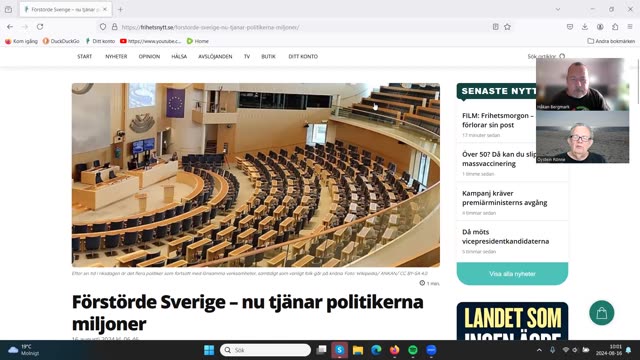Open File Explorer from the taskbar
This screenshot has height=360, width=640.
(358, 350)
